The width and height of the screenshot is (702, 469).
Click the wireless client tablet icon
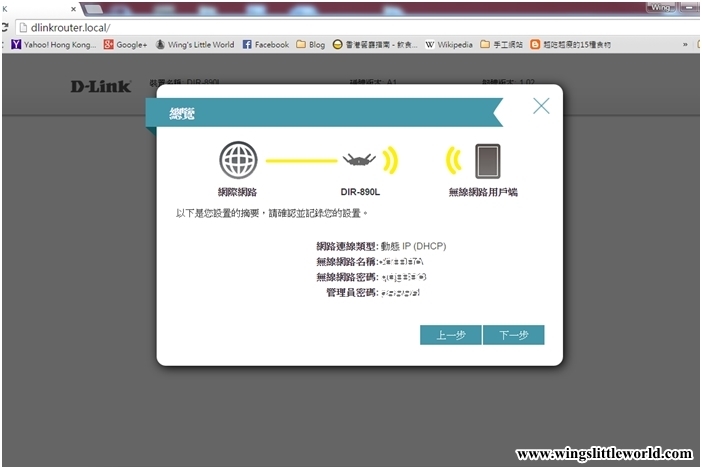tap(487, 160)
